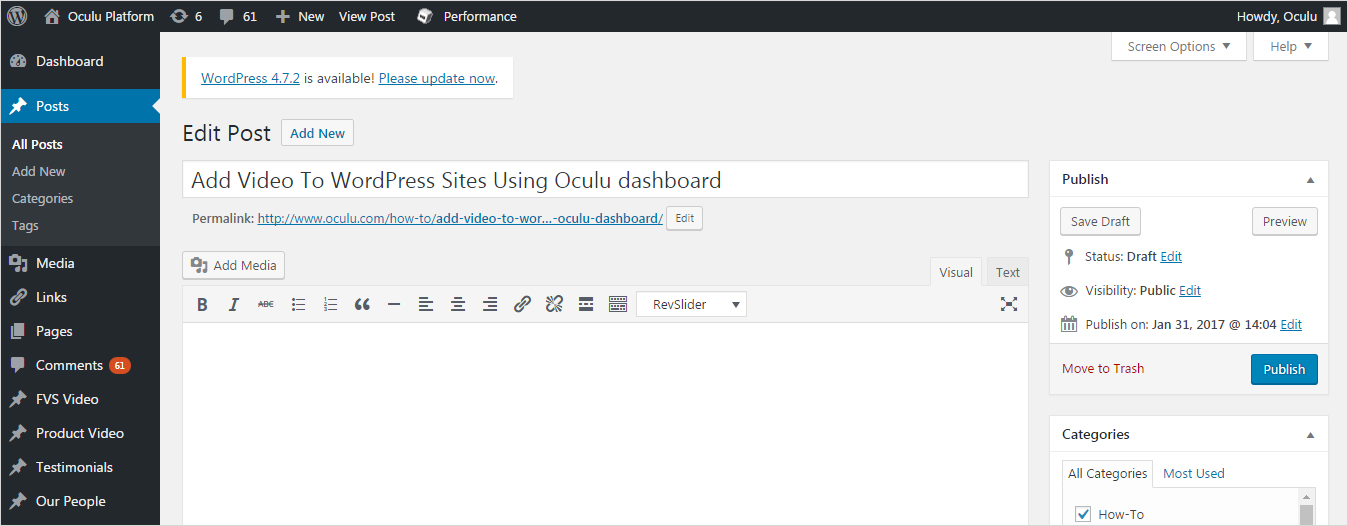Insert Read More tag
The width and height of the screenshot is (1348, 526).
[x=586, y=305]
